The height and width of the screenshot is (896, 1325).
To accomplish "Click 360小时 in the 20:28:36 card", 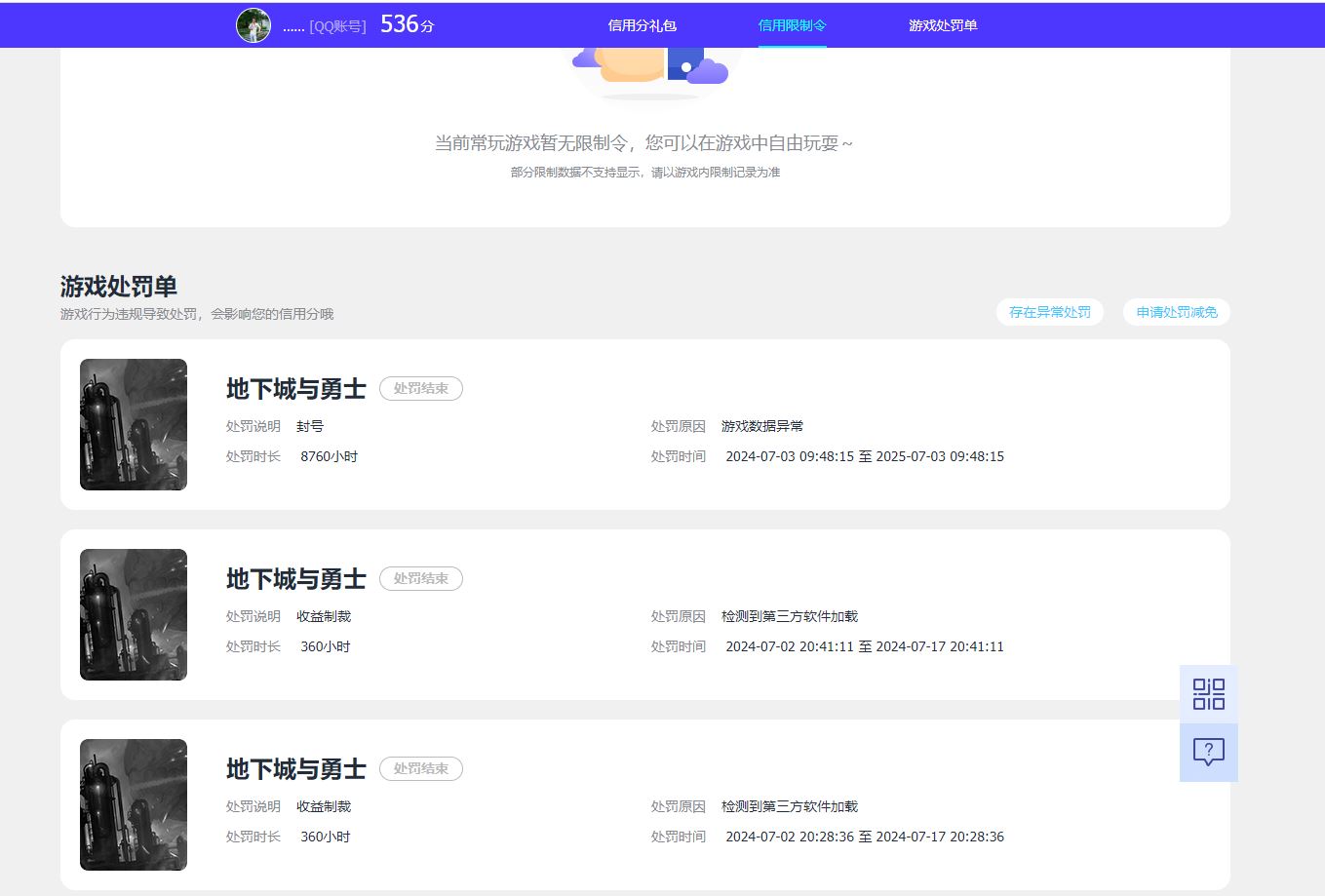I will tap(326, 837).
